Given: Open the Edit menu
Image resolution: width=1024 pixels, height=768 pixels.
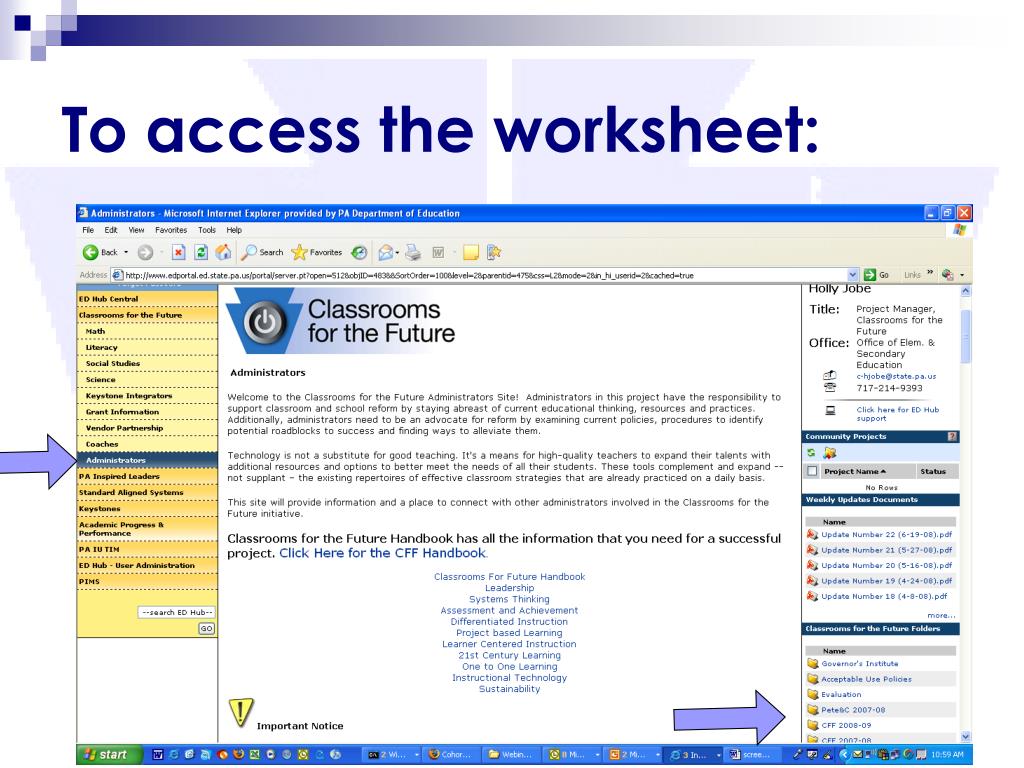Looking at the screenshot, I should tap(111, 230).
